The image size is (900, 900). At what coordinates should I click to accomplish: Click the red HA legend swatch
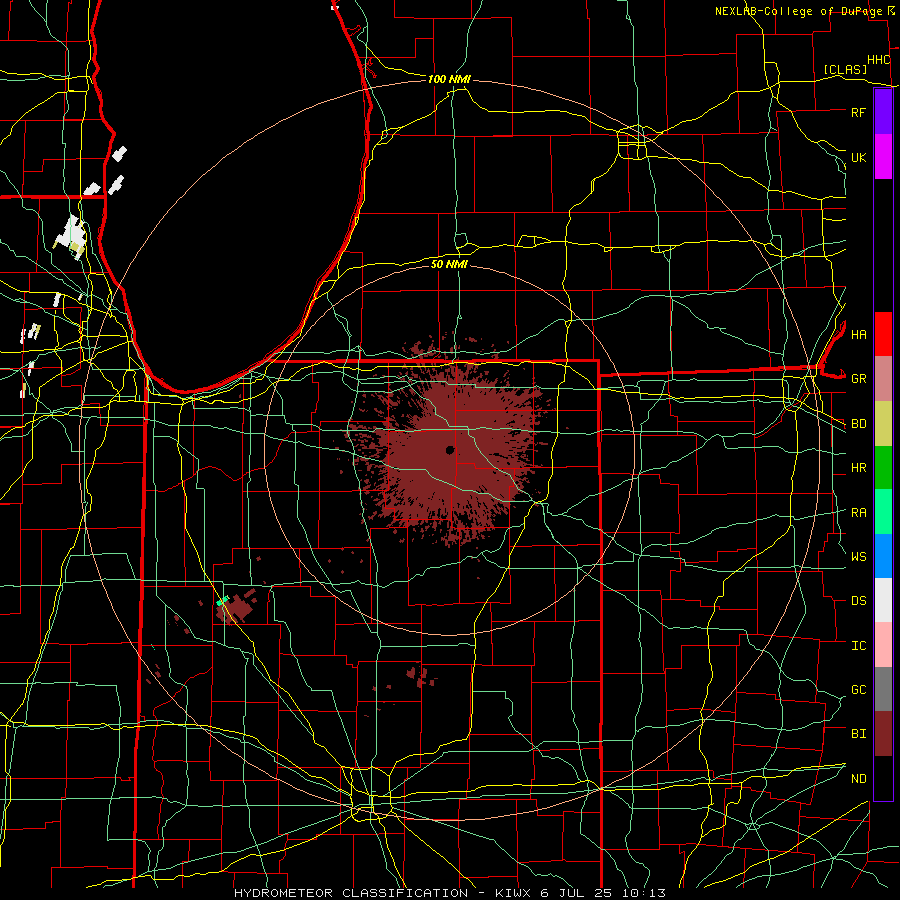pos(883,334)
